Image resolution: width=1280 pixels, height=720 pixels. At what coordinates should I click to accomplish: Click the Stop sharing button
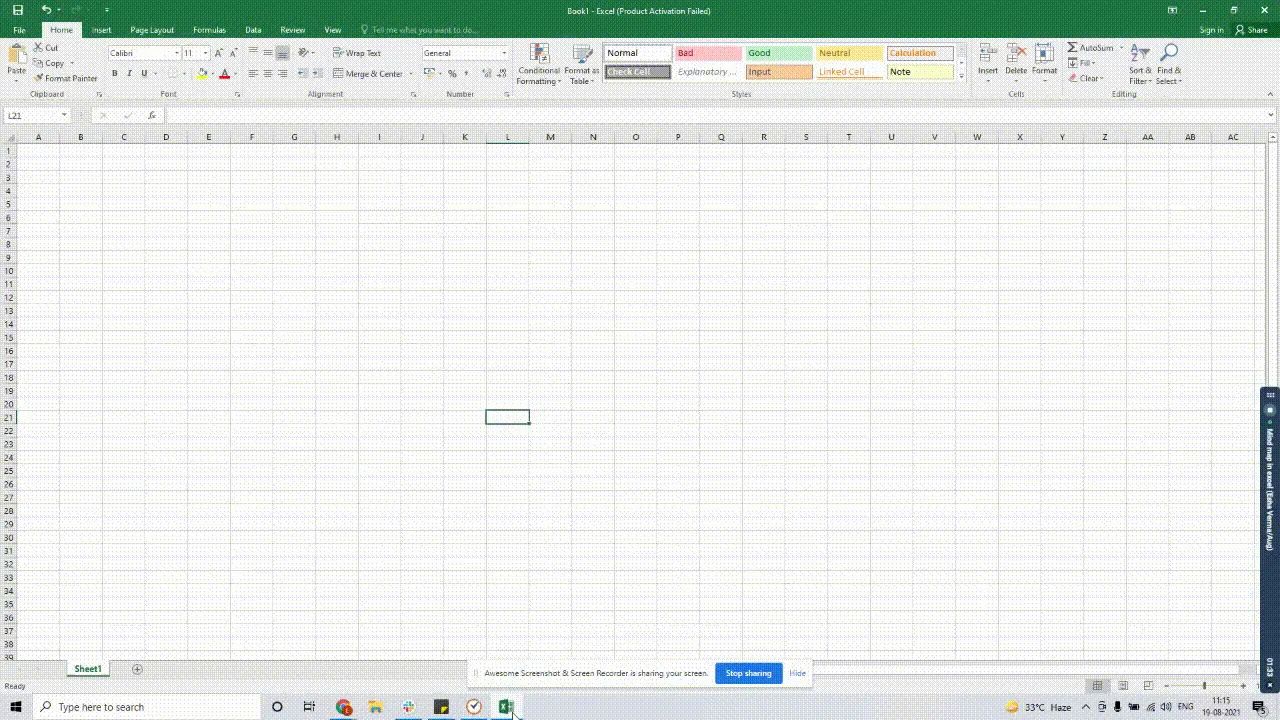coord(748,673)
